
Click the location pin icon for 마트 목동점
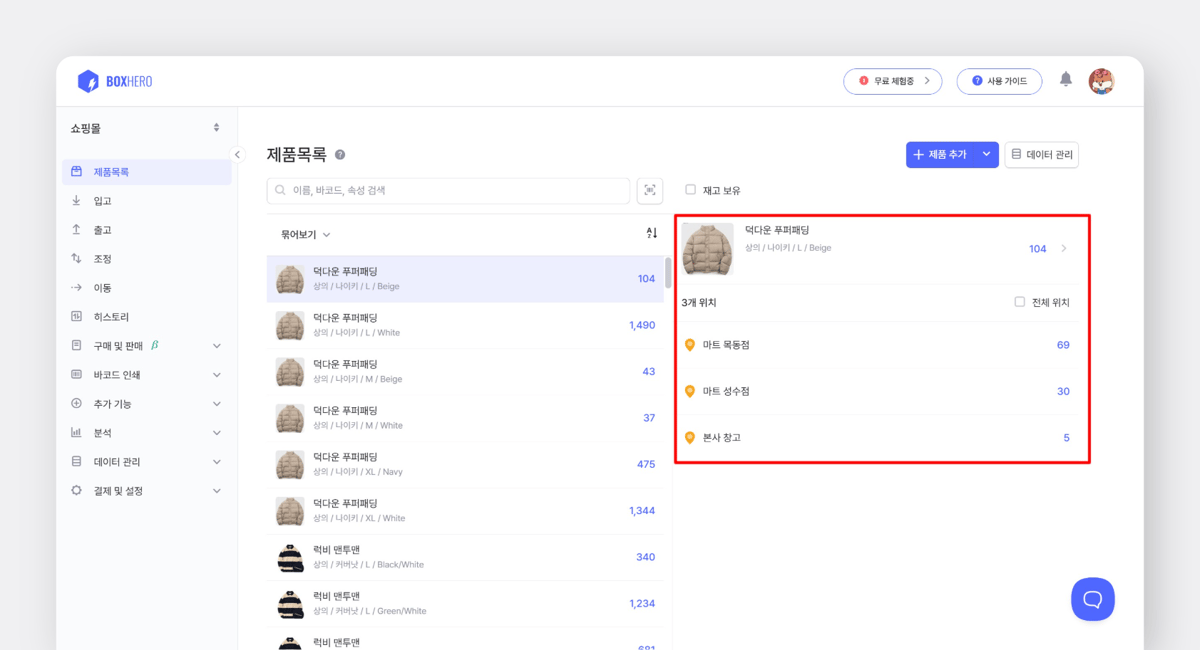(689, 344)
